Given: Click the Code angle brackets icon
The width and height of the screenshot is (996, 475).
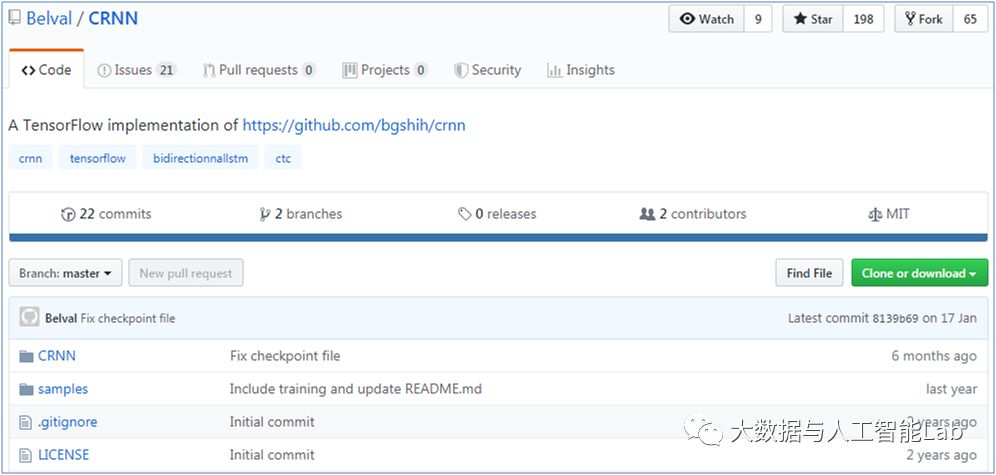Looking at the screenshot, I should pos(28,70).
